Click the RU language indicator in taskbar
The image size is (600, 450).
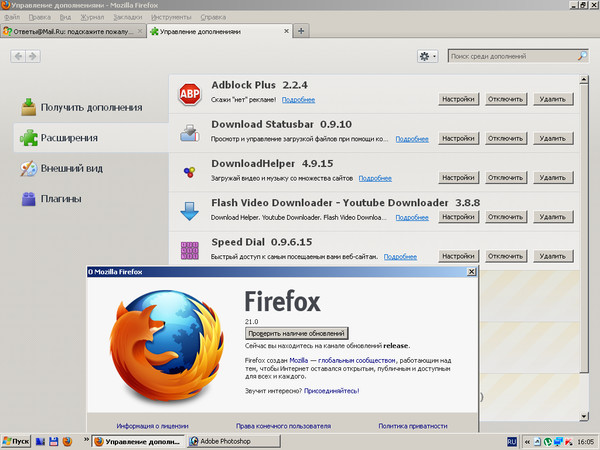coord(512,442)
